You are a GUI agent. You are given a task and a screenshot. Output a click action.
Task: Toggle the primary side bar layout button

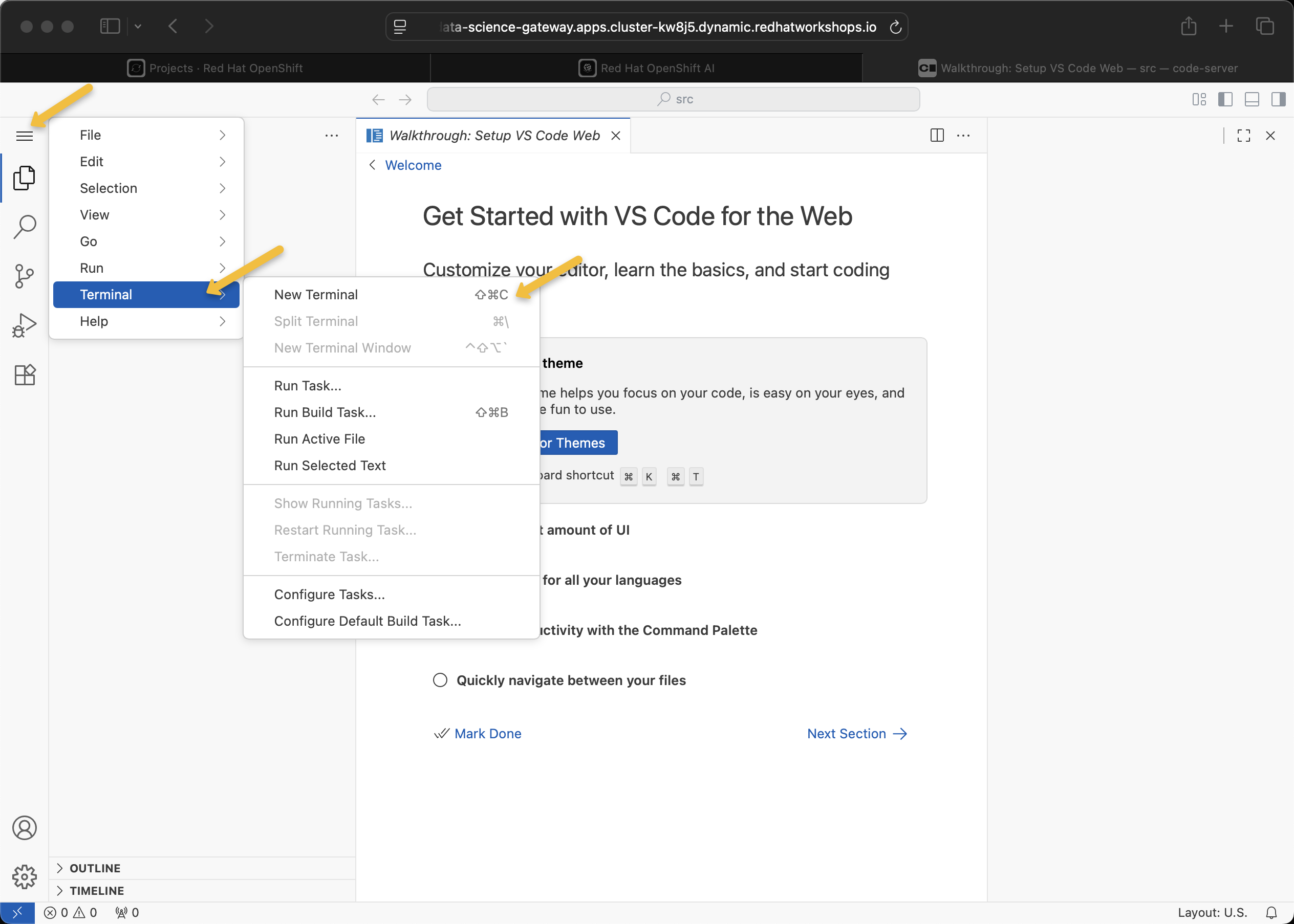pyautogui.click(x=1225, y=100)
